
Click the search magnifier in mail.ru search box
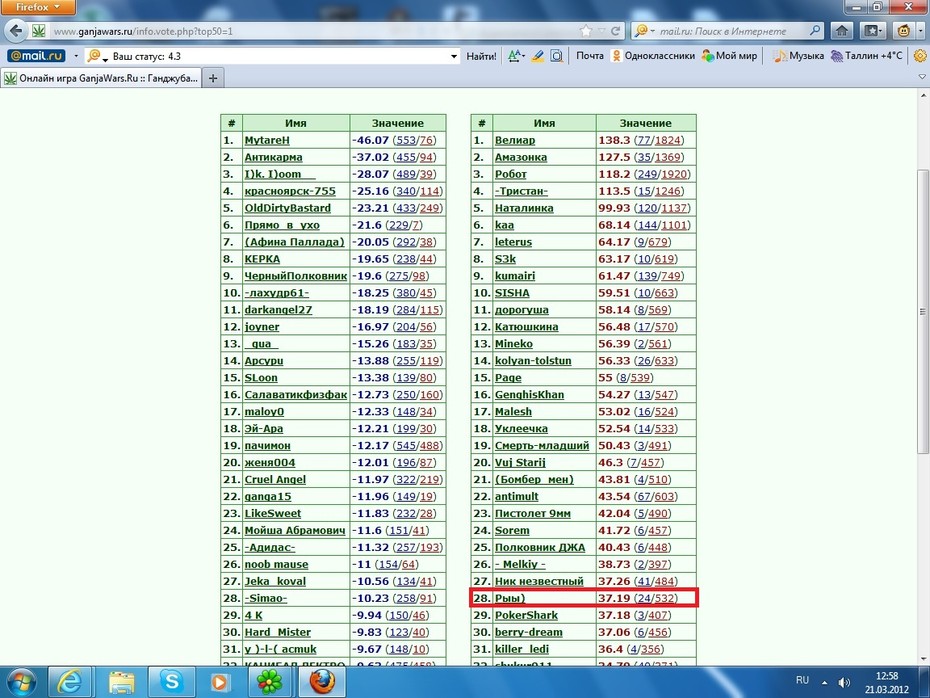(x=816, y=30)
